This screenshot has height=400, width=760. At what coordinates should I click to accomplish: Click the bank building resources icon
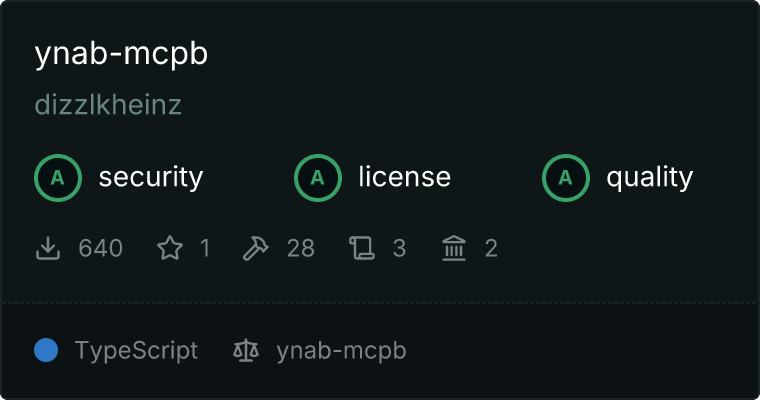[x=454, y=248]
